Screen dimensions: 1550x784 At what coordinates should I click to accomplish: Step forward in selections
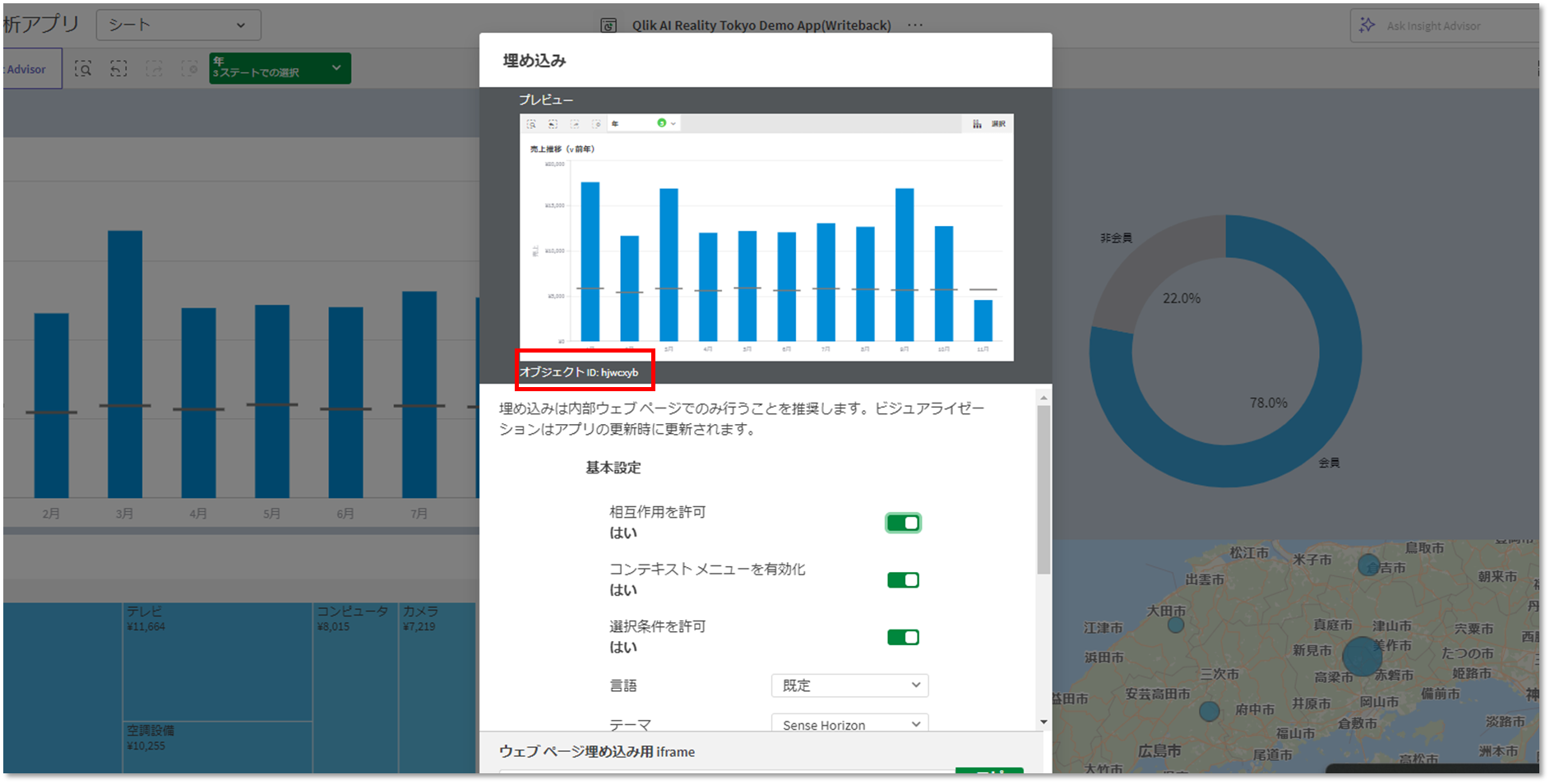pos(154,69)
